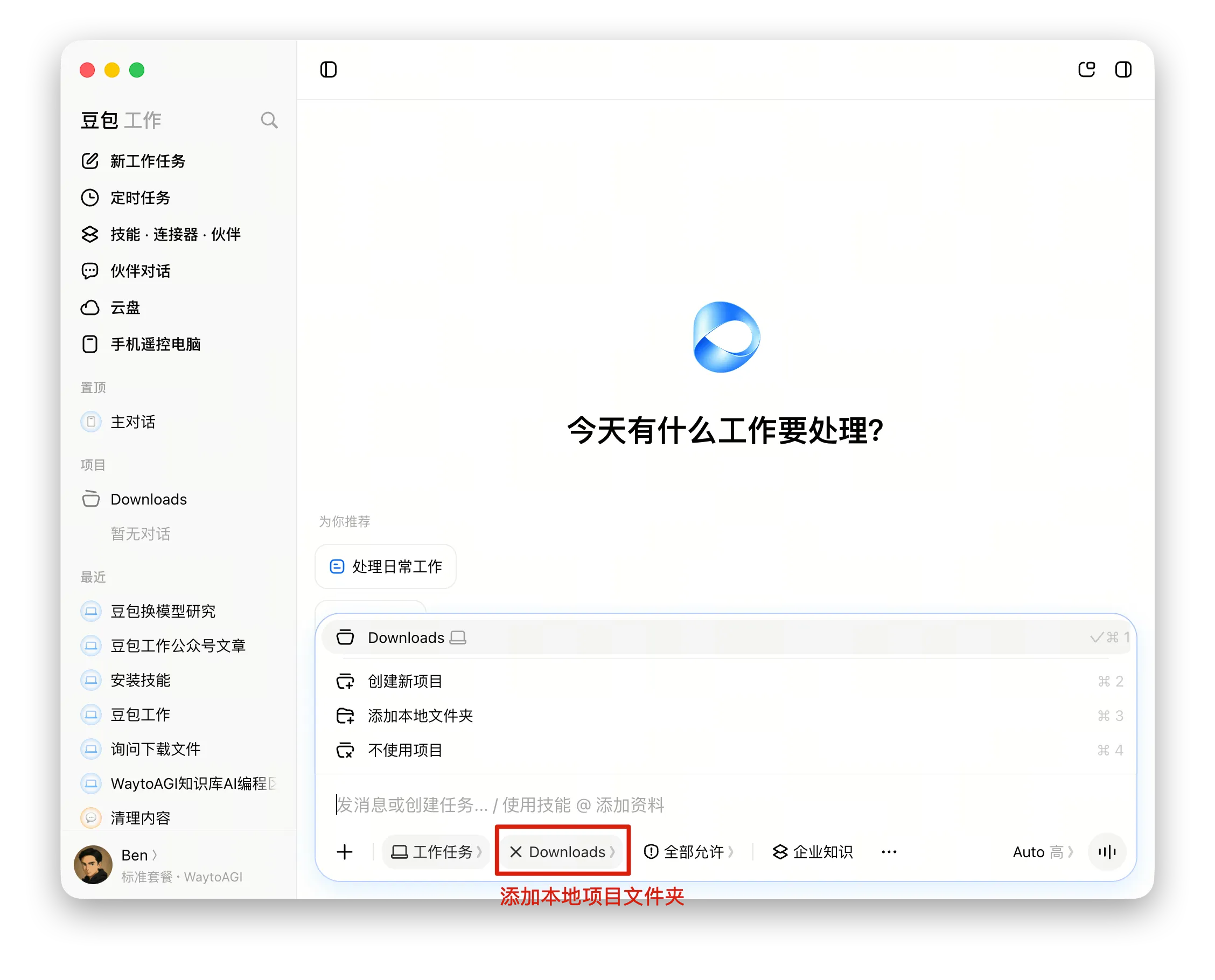Click the plus attach button
This screenshot has height=980, width=1215.
pos(344,852)
